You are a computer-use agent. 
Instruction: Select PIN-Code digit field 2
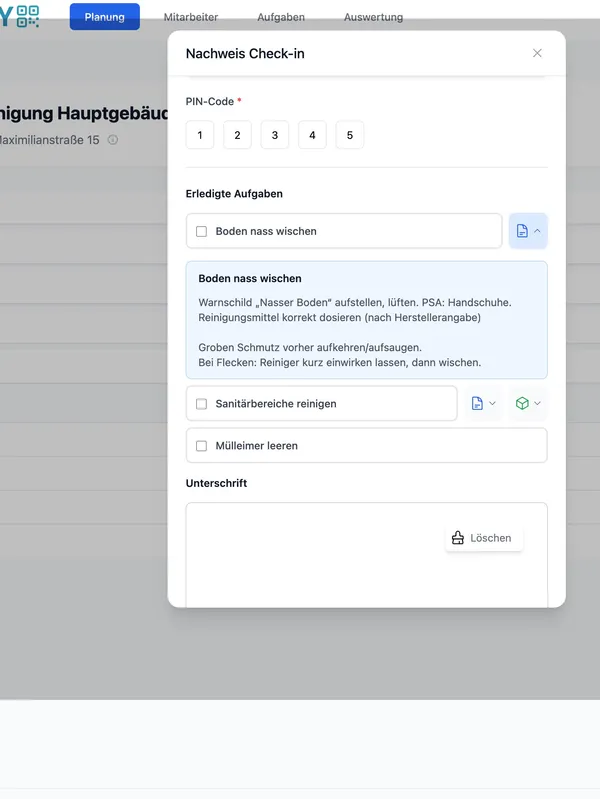(237, 135)
